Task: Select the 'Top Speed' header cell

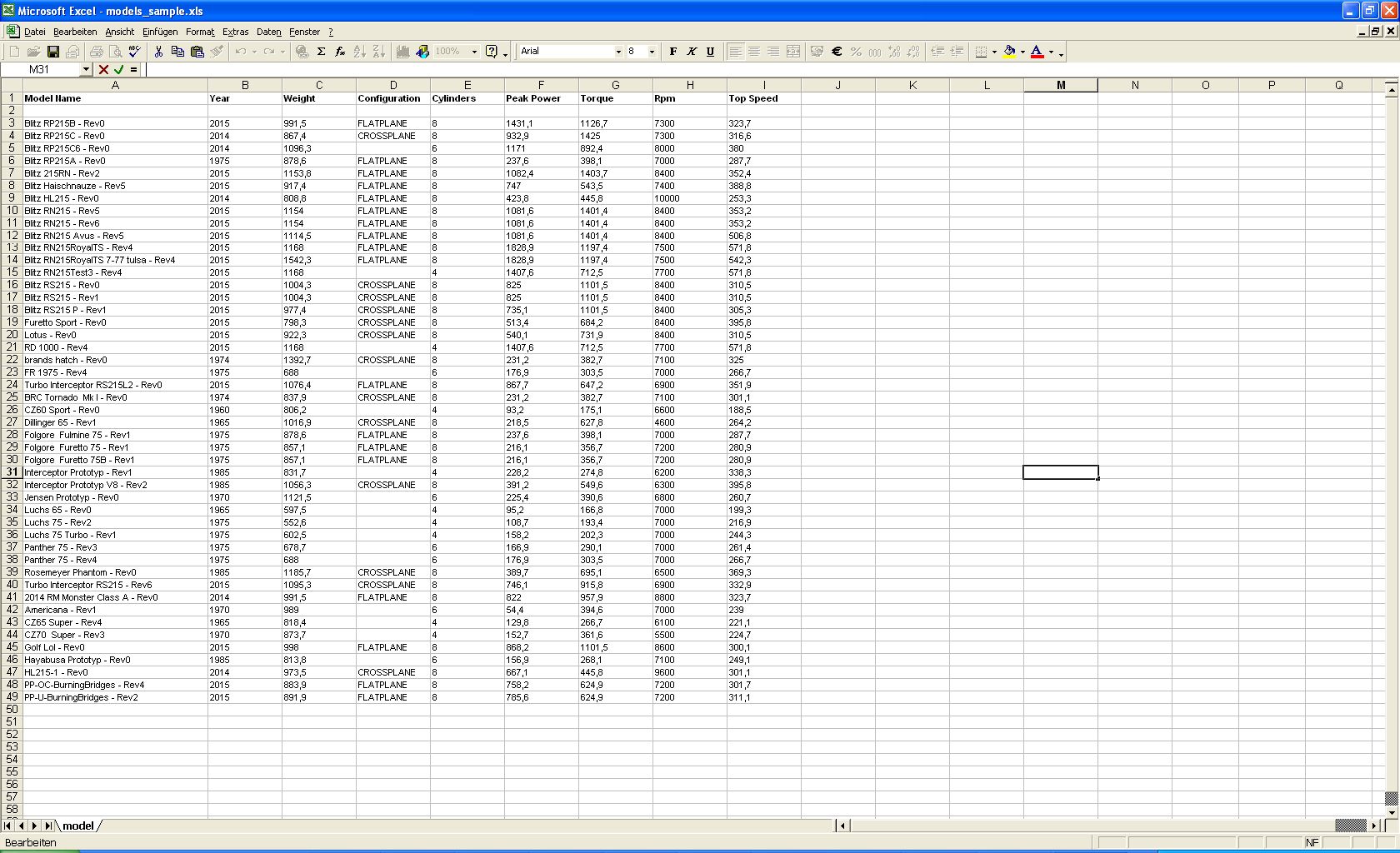Action: click(x=763, y=98)
